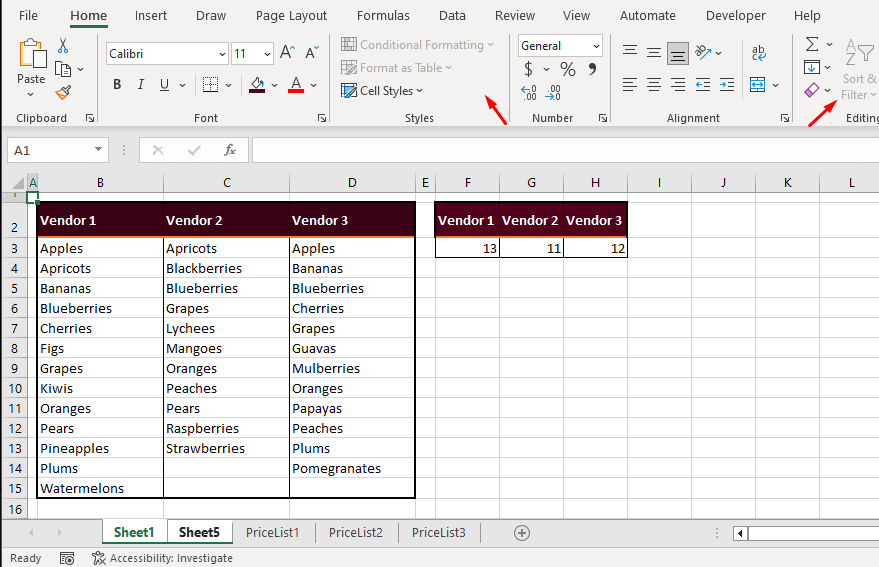Open the PriceList1 sheet tab
This screenshot has height=567, width=879.
pyautogui.click(x=272, y=532)
